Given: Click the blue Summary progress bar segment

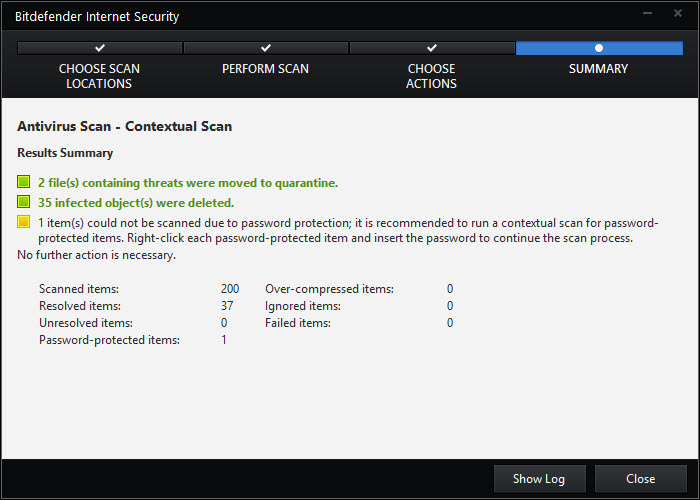Looking at the screenshot, I should [599, 48].
